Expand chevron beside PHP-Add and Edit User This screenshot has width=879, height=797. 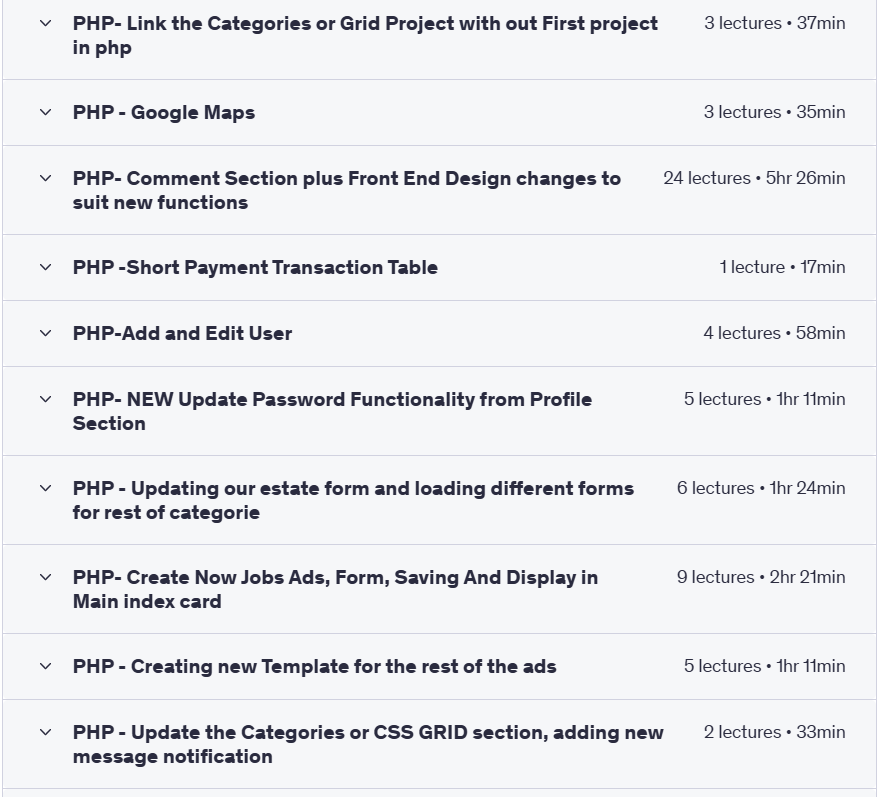coord(46,333)
